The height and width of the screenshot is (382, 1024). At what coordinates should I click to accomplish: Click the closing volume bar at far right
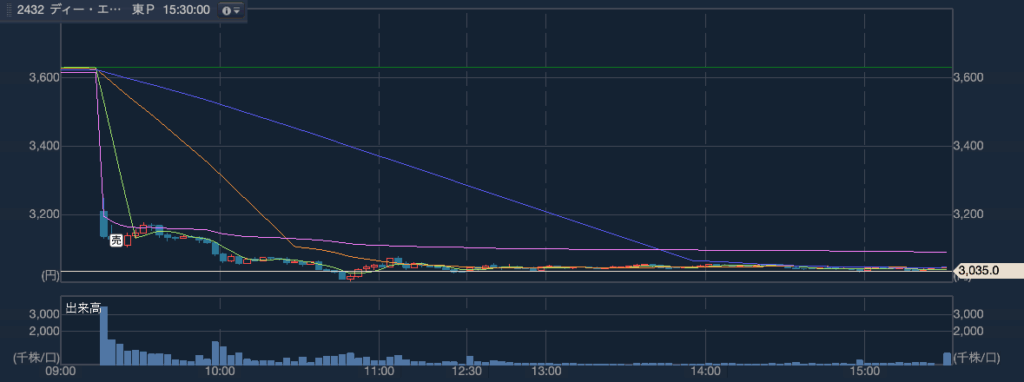pyautogui.click(x=947, y=358)
